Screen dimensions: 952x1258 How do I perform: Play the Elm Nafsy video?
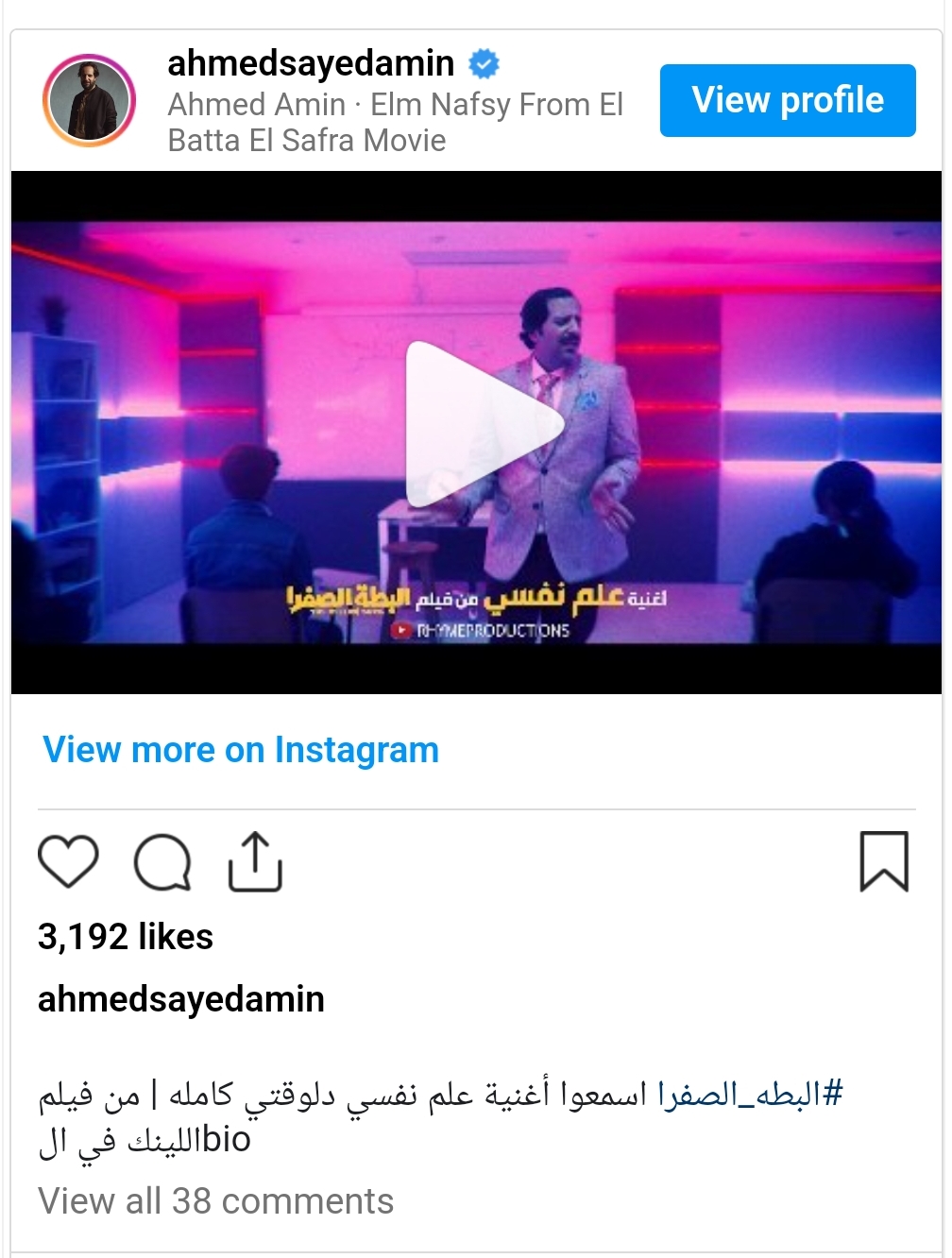pyautogui.click(x=484, y=424)
